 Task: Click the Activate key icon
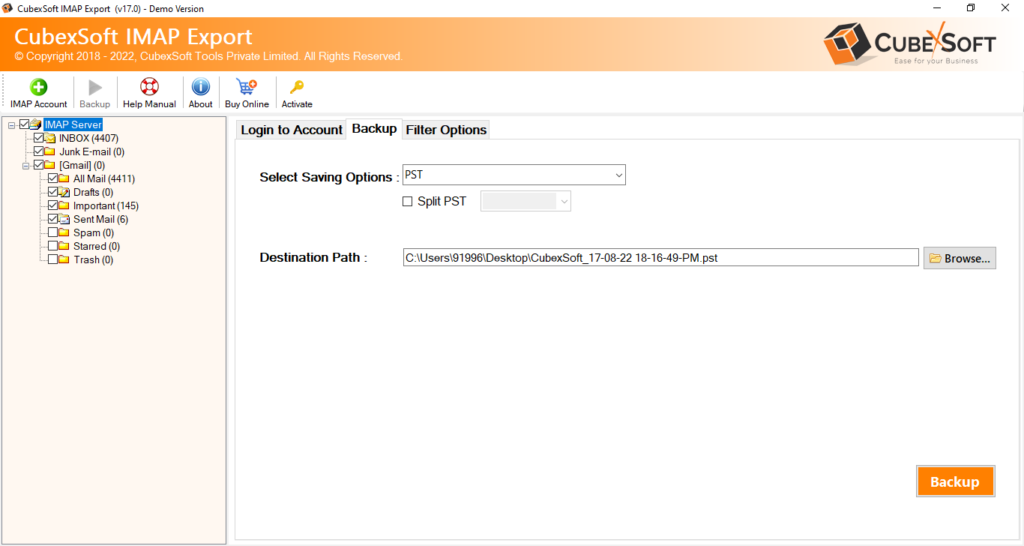(x=297, y=87)
